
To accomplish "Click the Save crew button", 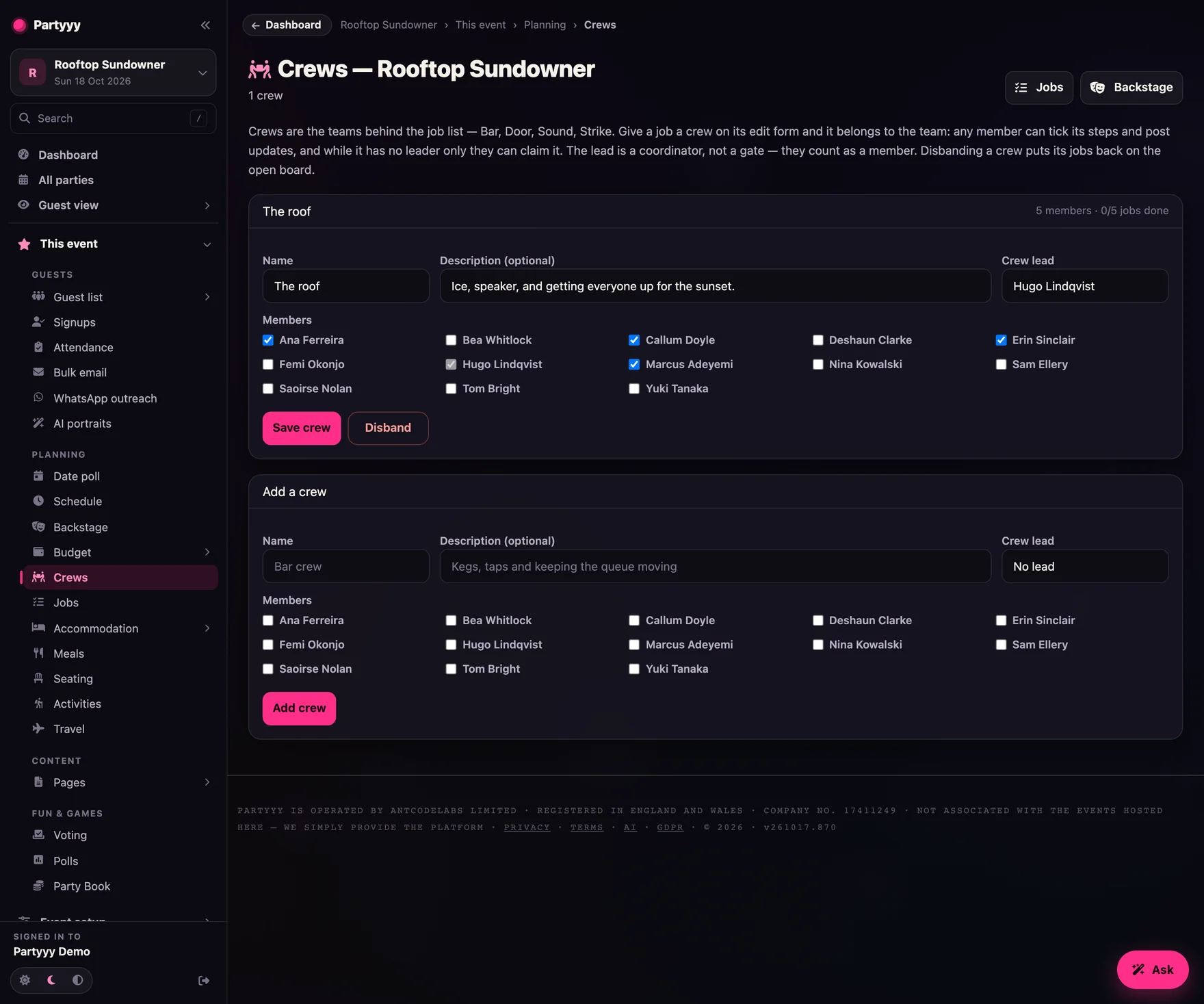I will 302,428.
